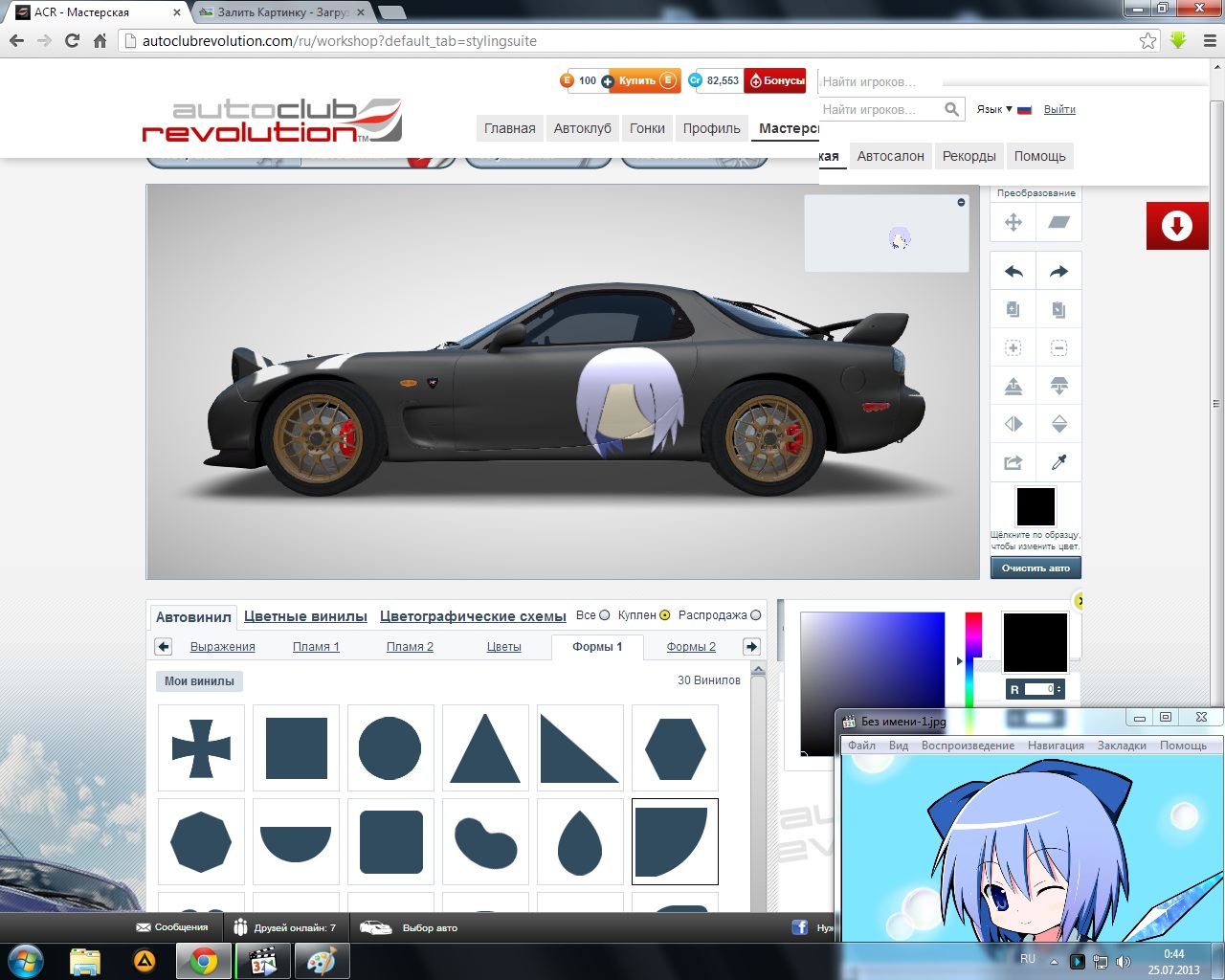Select the move transform tool

point(1013,222)
